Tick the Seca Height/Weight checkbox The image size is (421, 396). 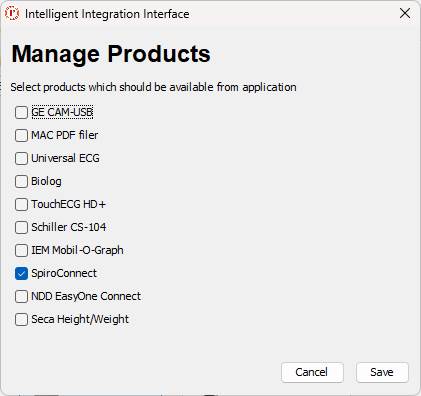[x=21, y=320]
